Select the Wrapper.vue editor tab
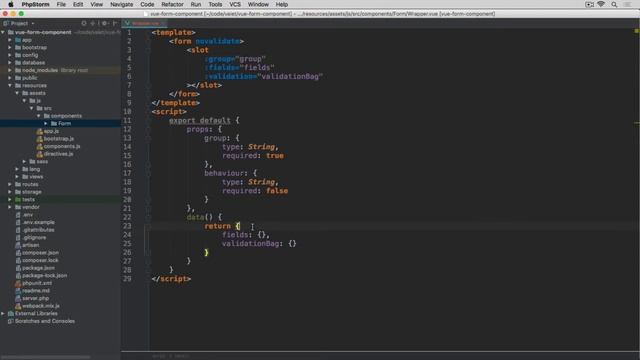 (145, 23)
